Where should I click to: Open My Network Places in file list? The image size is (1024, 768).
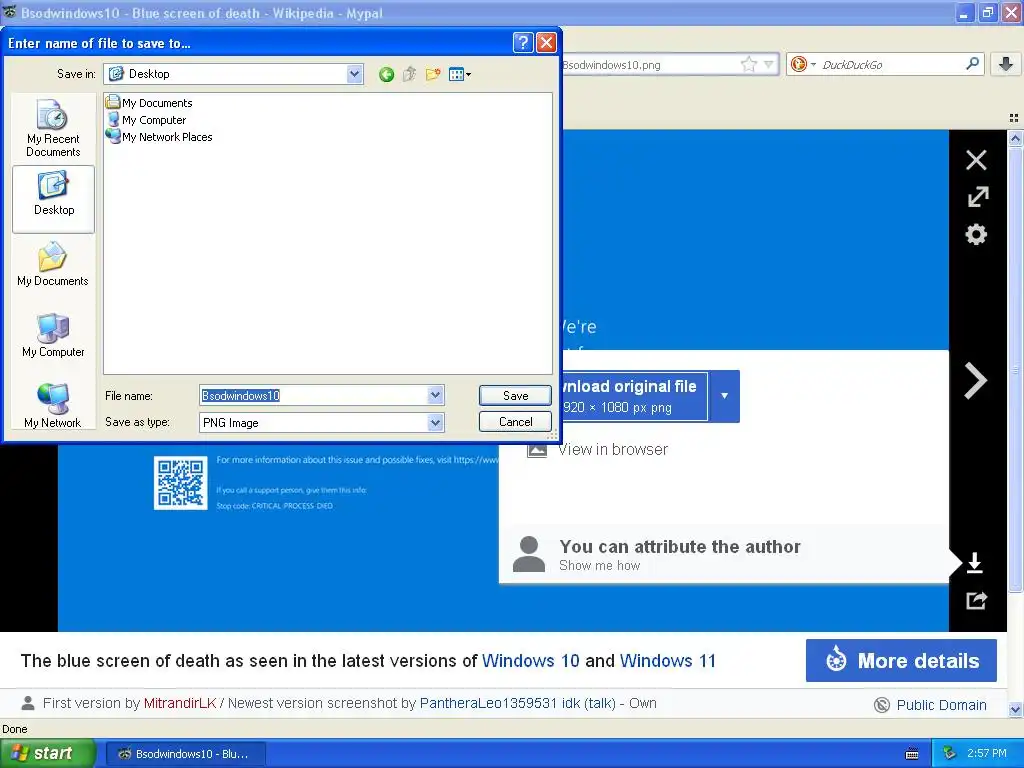click(159, 136)
